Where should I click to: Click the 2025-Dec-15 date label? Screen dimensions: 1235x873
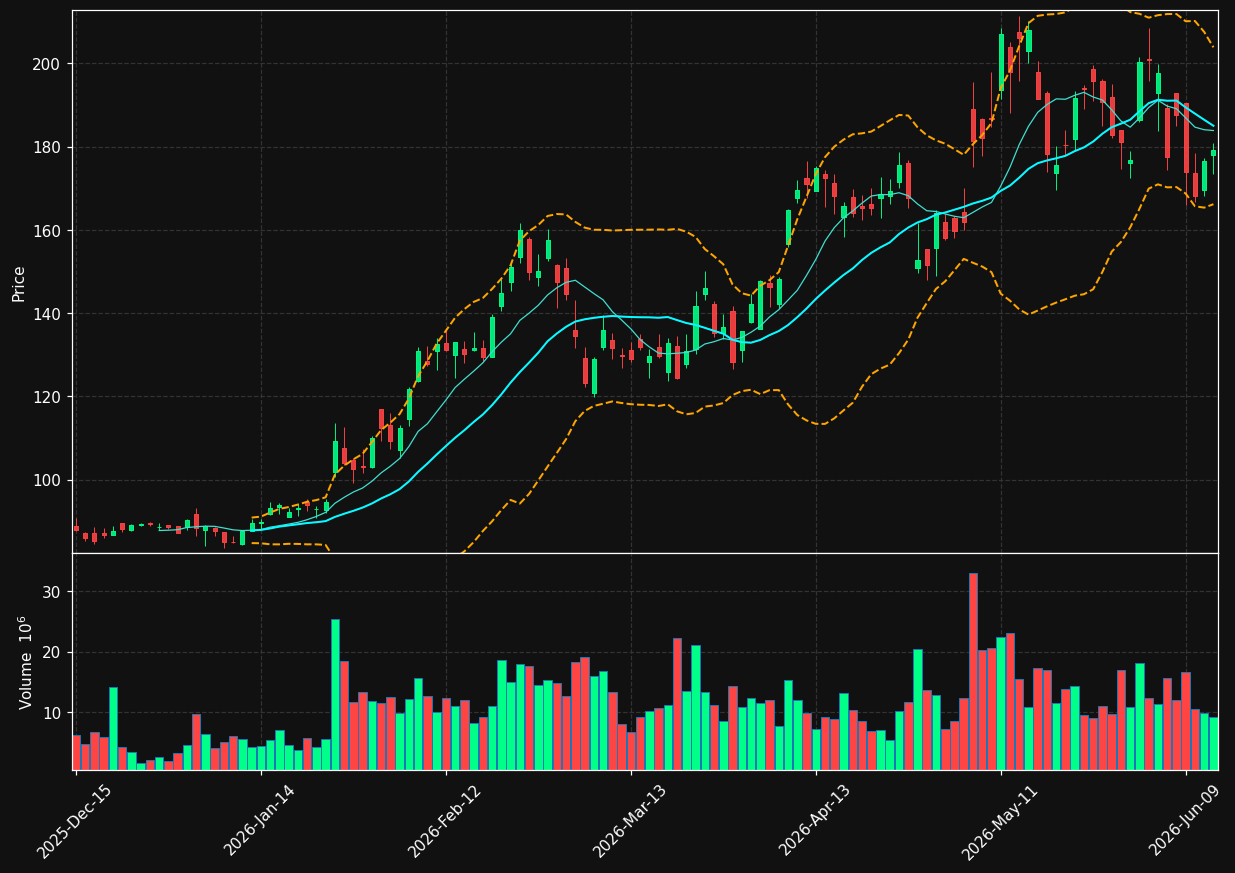75,820
